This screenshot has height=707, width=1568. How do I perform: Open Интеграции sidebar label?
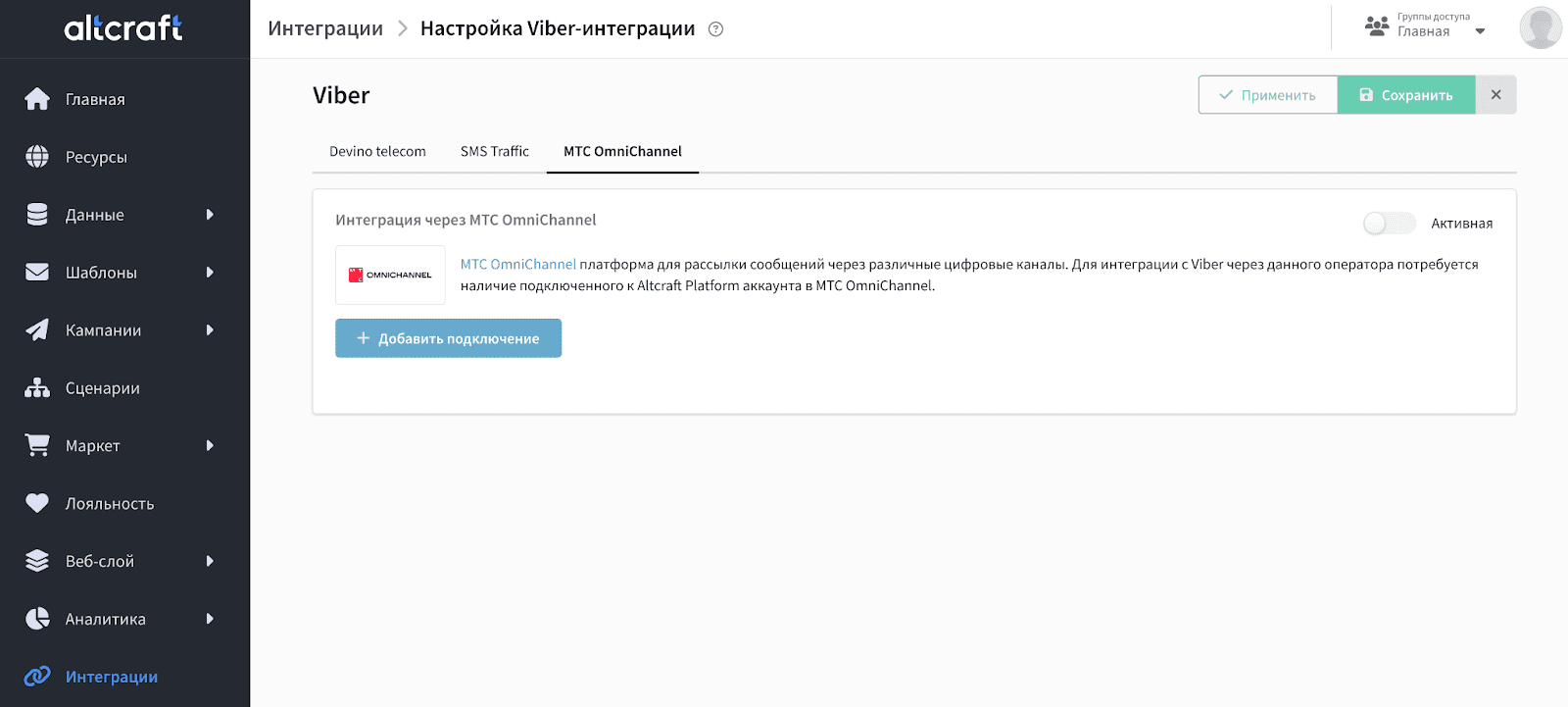pos(112,677)
